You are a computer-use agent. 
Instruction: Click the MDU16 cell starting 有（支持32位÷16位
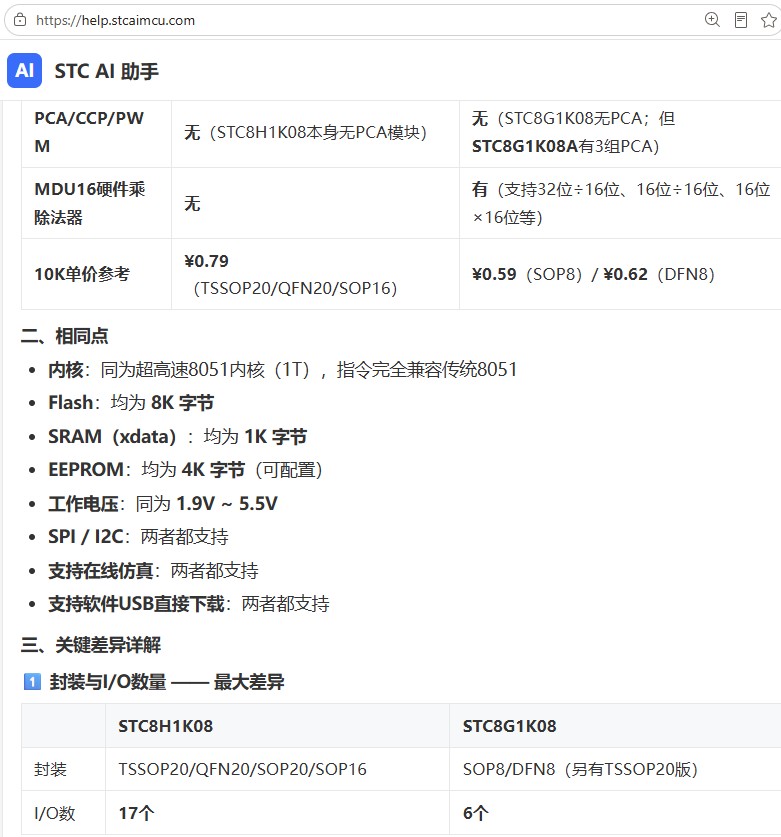(x=620, y=203)
